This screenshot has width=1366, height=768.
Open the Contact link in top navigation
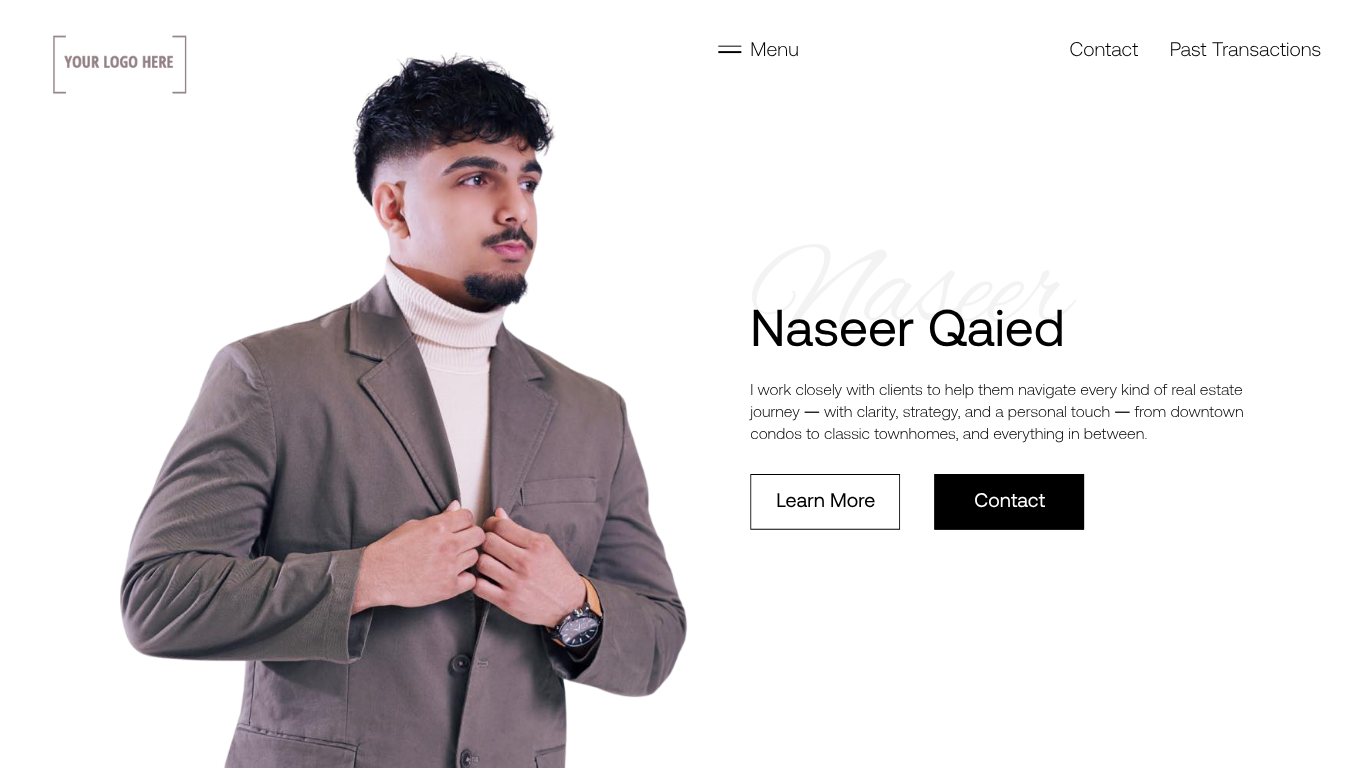tap(1103, 49)
